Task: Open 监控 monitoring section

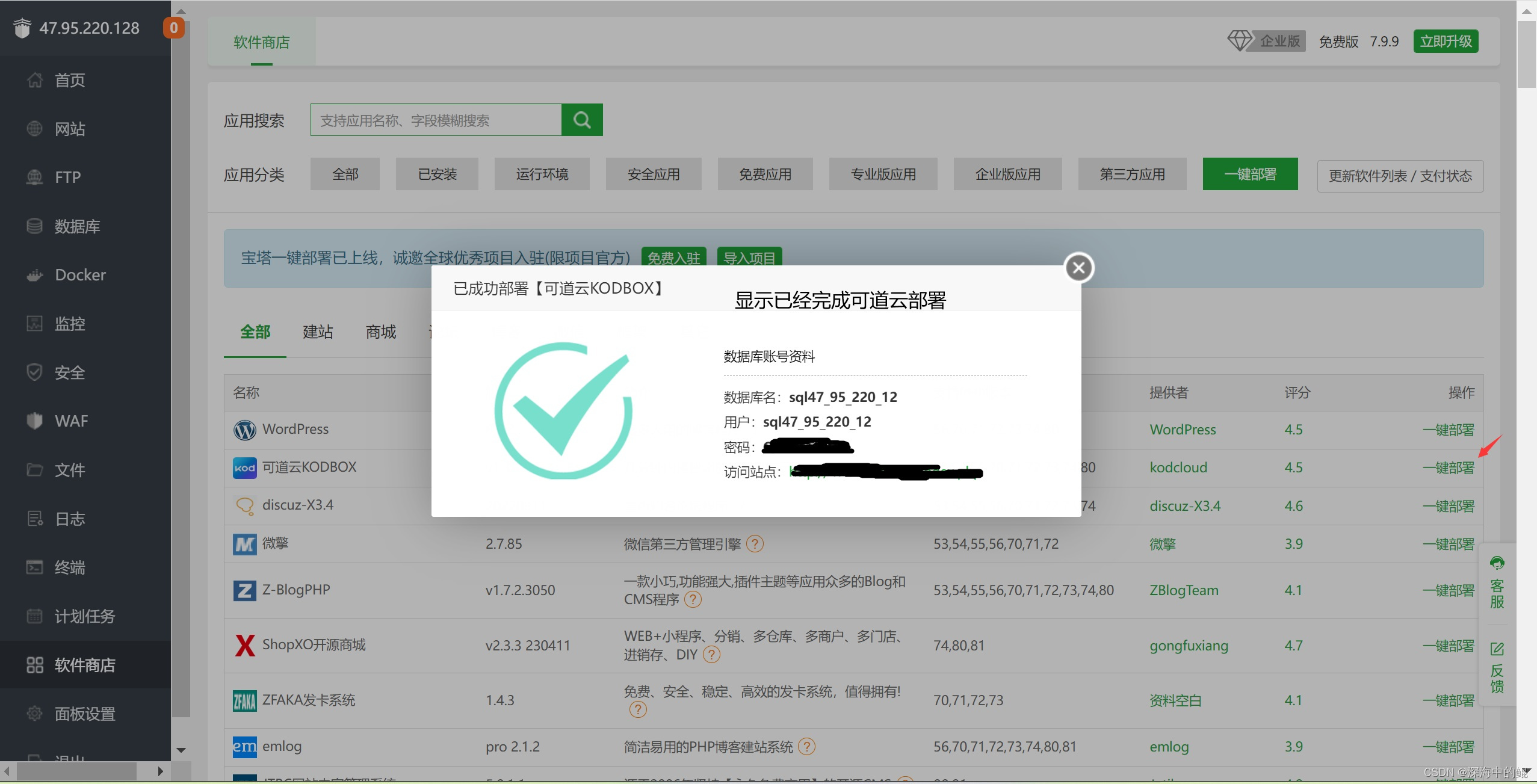Action: click(x=70, y=324)
